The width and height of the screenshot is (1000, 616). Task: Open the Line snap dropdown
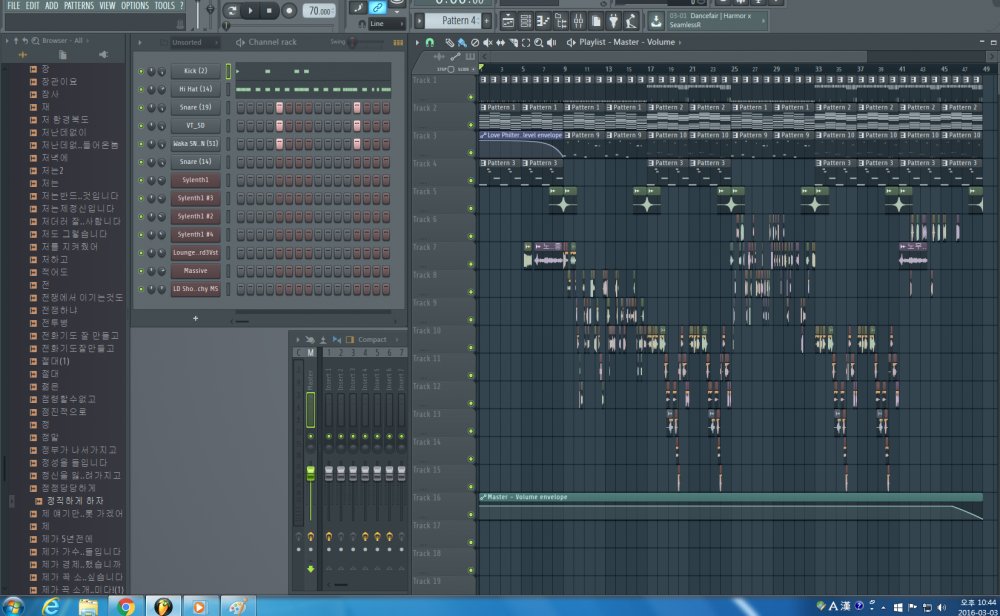pos(386,24)
